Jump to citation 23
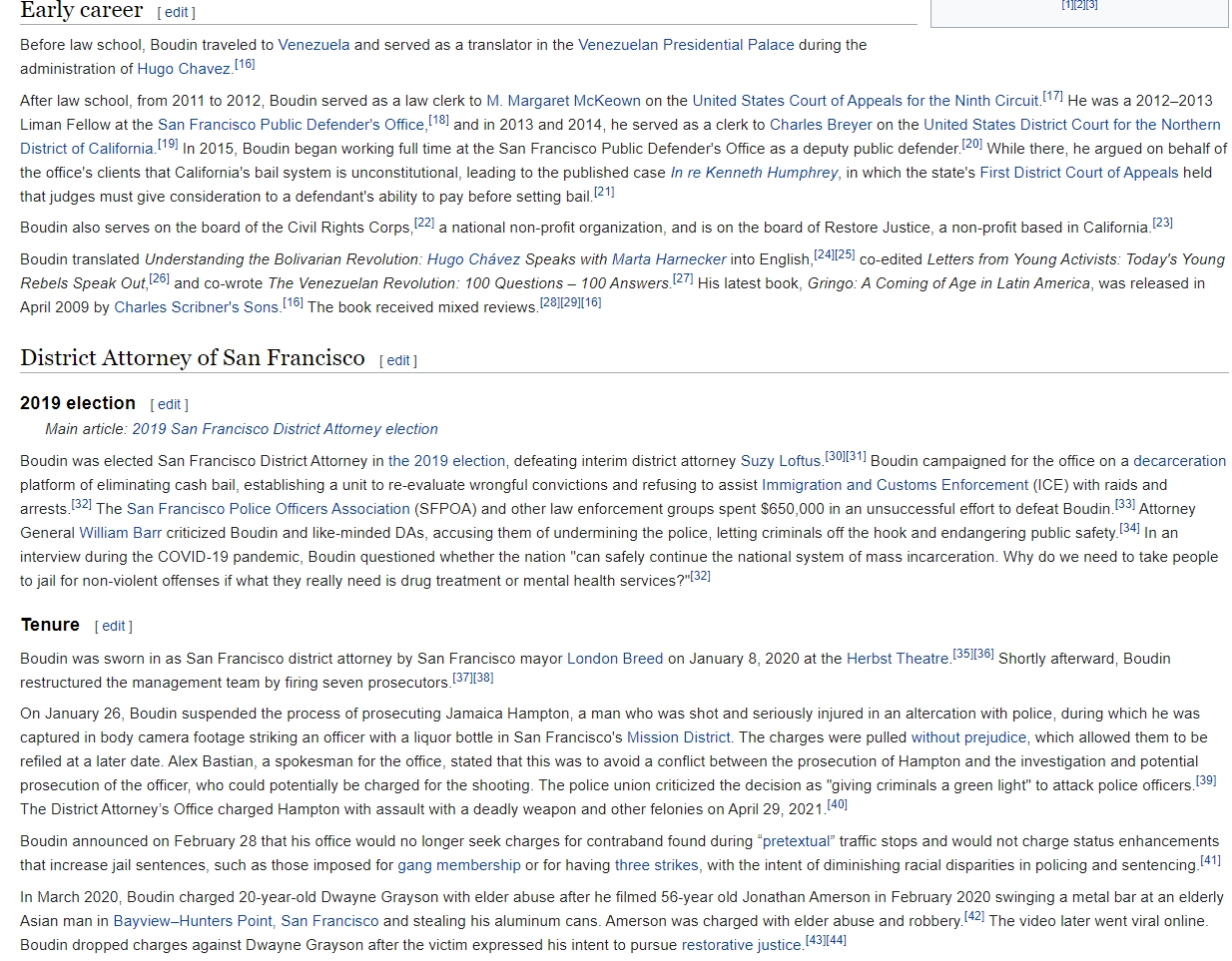The width and height of the screenshot is (1232, 961). coord(1162,224)
